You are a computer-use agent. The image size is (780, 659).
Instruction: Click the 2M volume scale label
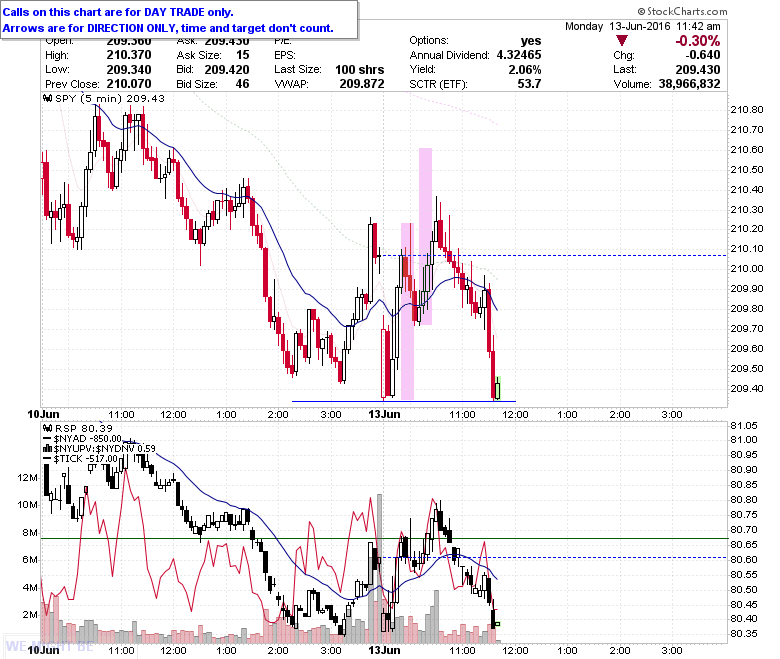(30, 615)
